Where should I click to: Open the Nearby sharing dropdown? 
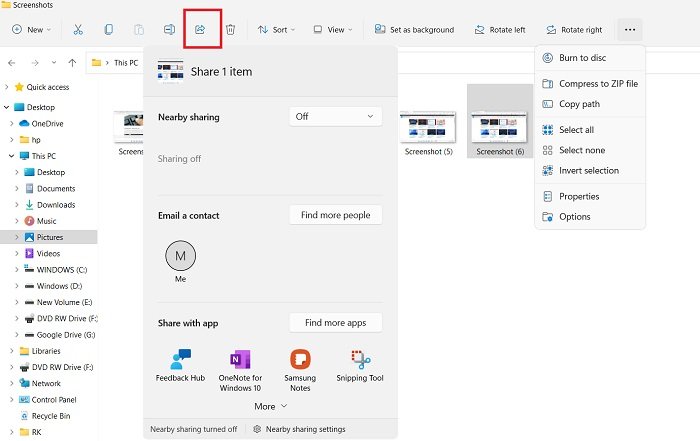tap(335, 117)
